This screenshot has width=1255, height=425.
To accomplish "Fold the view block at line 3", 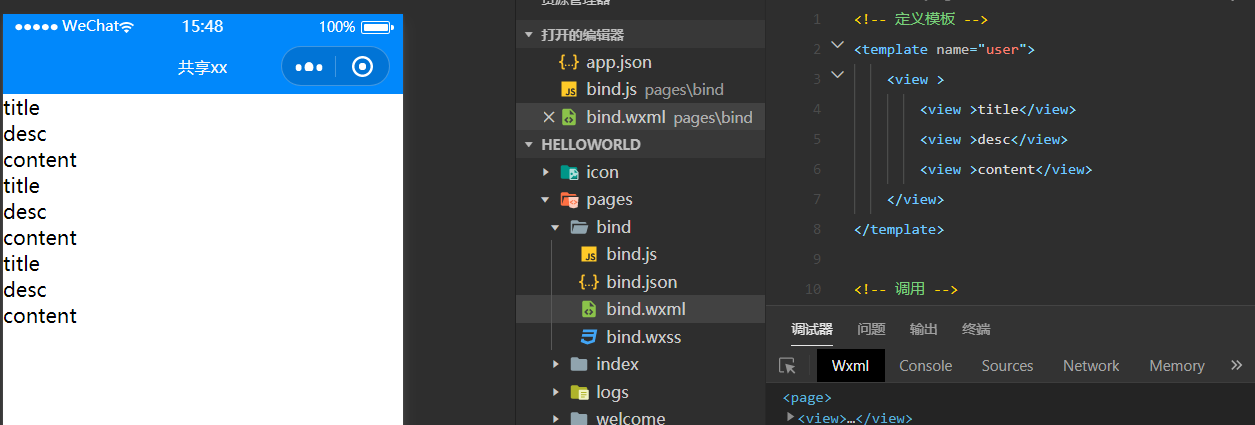I will [x=838, y=74].
